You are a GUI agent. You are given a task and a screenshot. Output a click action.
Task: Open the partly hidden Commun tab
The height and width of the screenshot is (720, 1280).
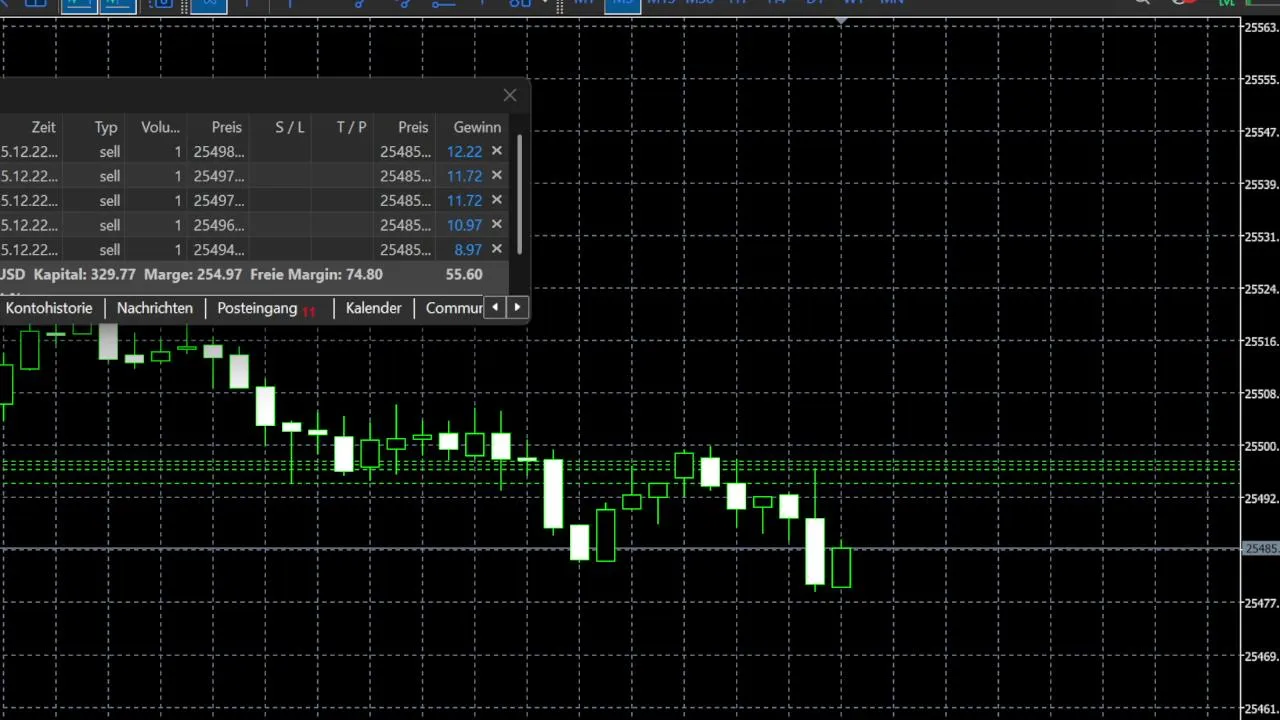pyautogui.click(x=454, y=308)
